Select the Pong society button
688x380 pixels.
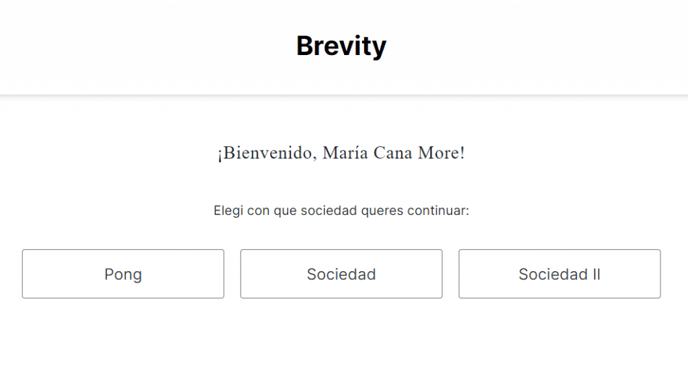[123, 274]
